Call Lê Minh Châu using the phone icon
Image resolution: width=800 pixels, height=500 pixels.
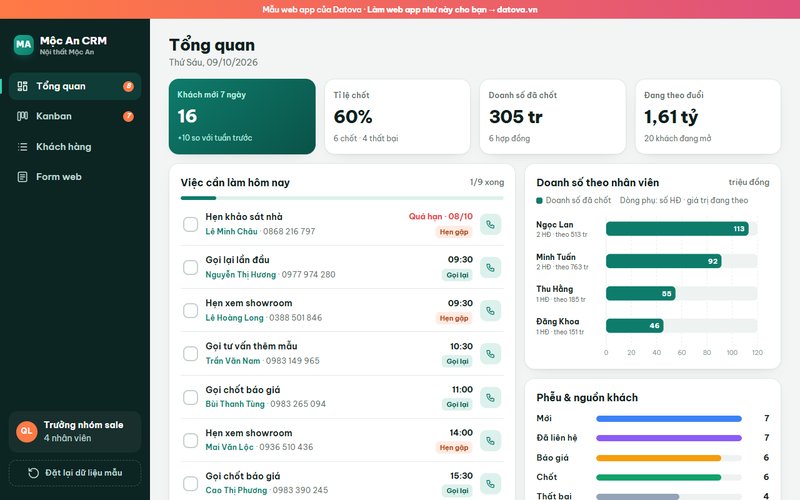490,224
